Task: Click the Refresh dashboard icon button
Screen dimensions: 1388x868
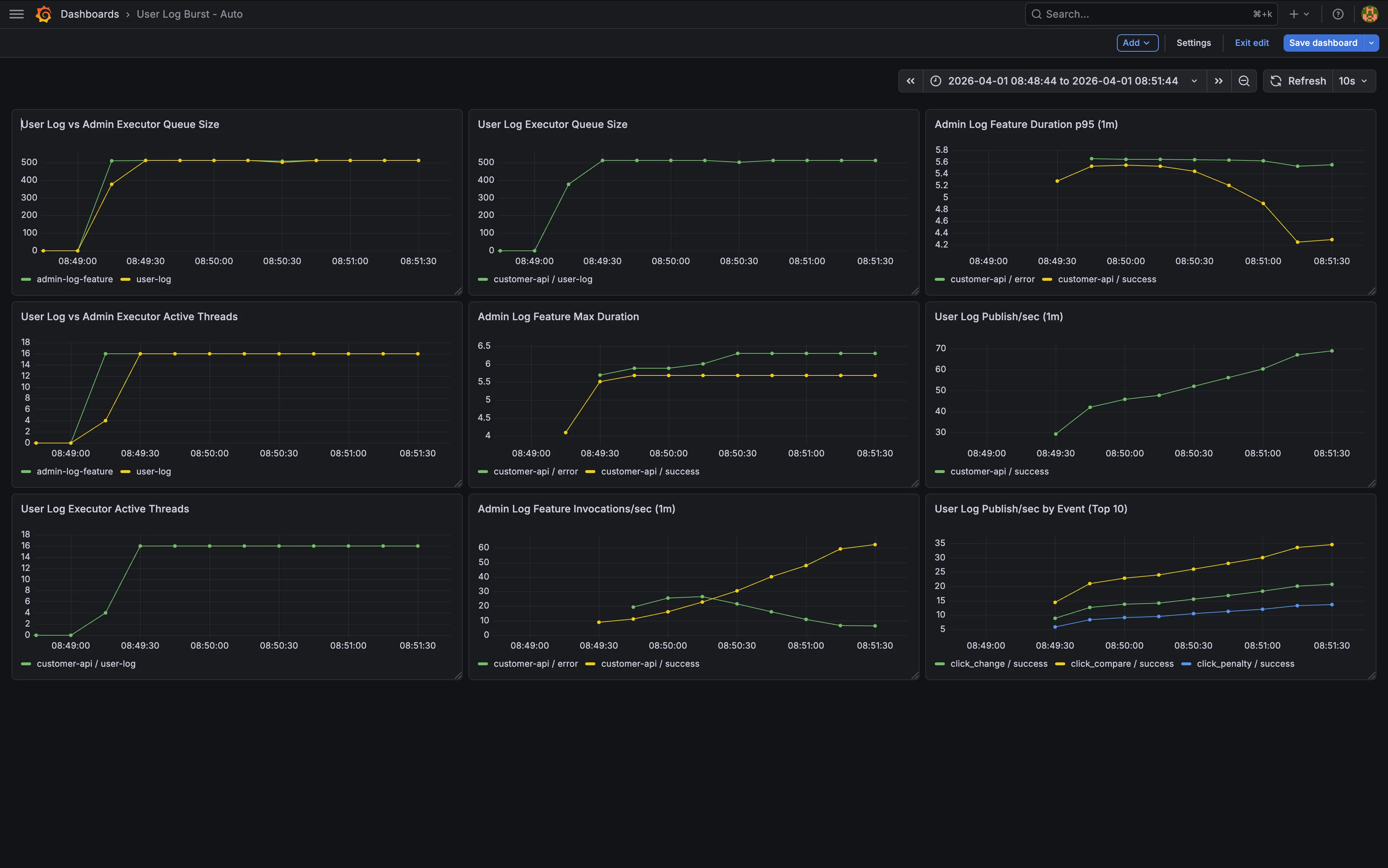Action: [x=1298, y=81]
